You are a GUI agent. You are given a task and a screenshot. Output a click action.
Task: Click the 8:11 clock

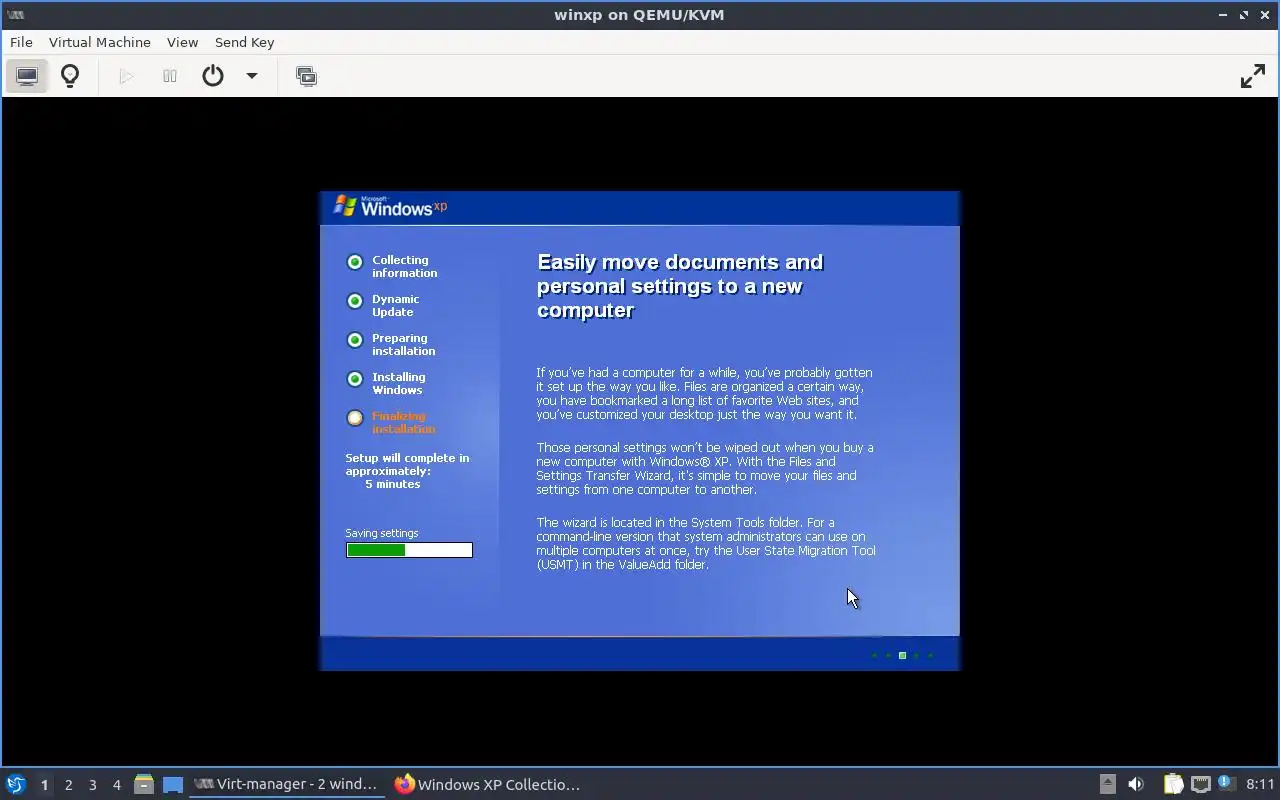(1261, 784)
